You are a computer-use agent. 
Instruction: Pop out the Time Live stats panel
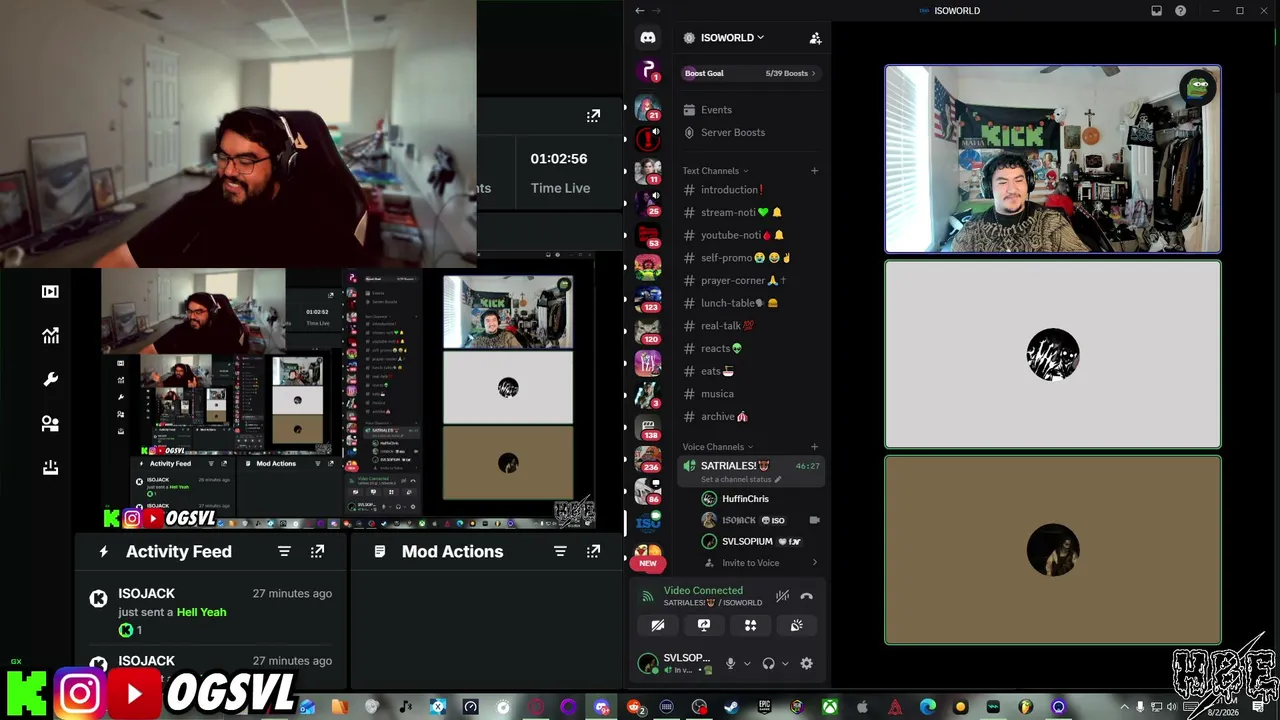(593, 116)
